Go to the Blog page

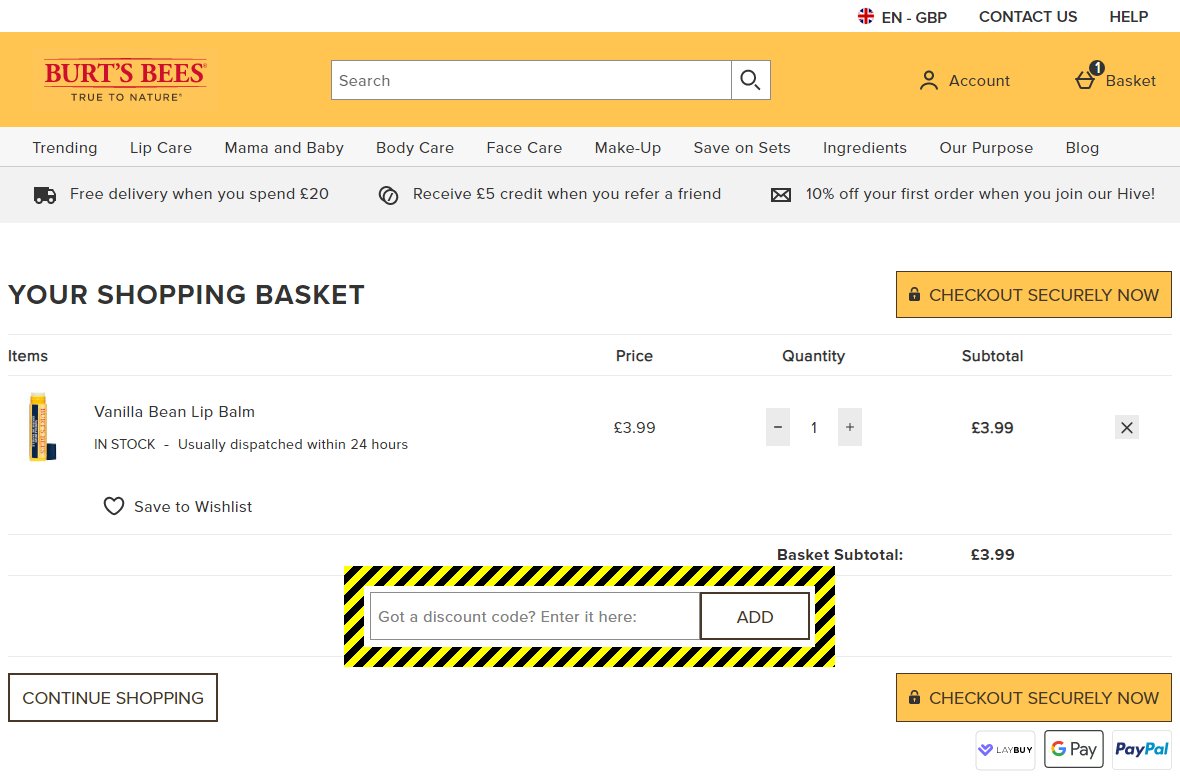tap(1082, 148)
